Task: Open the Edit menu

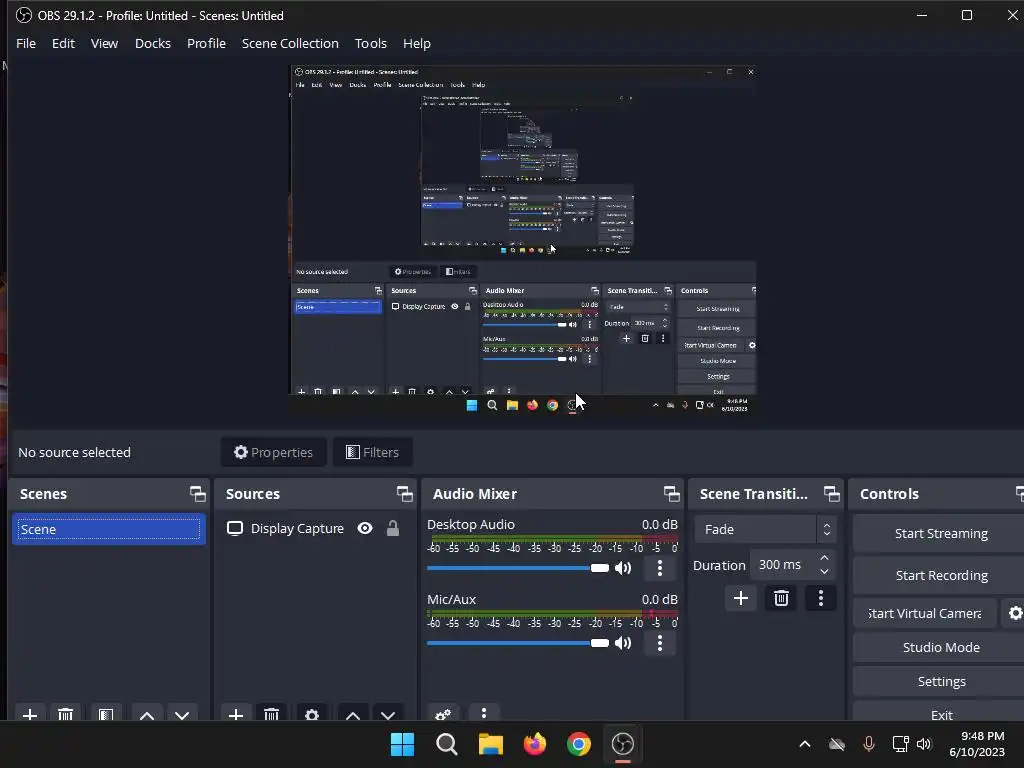Action: click(63, 43)
